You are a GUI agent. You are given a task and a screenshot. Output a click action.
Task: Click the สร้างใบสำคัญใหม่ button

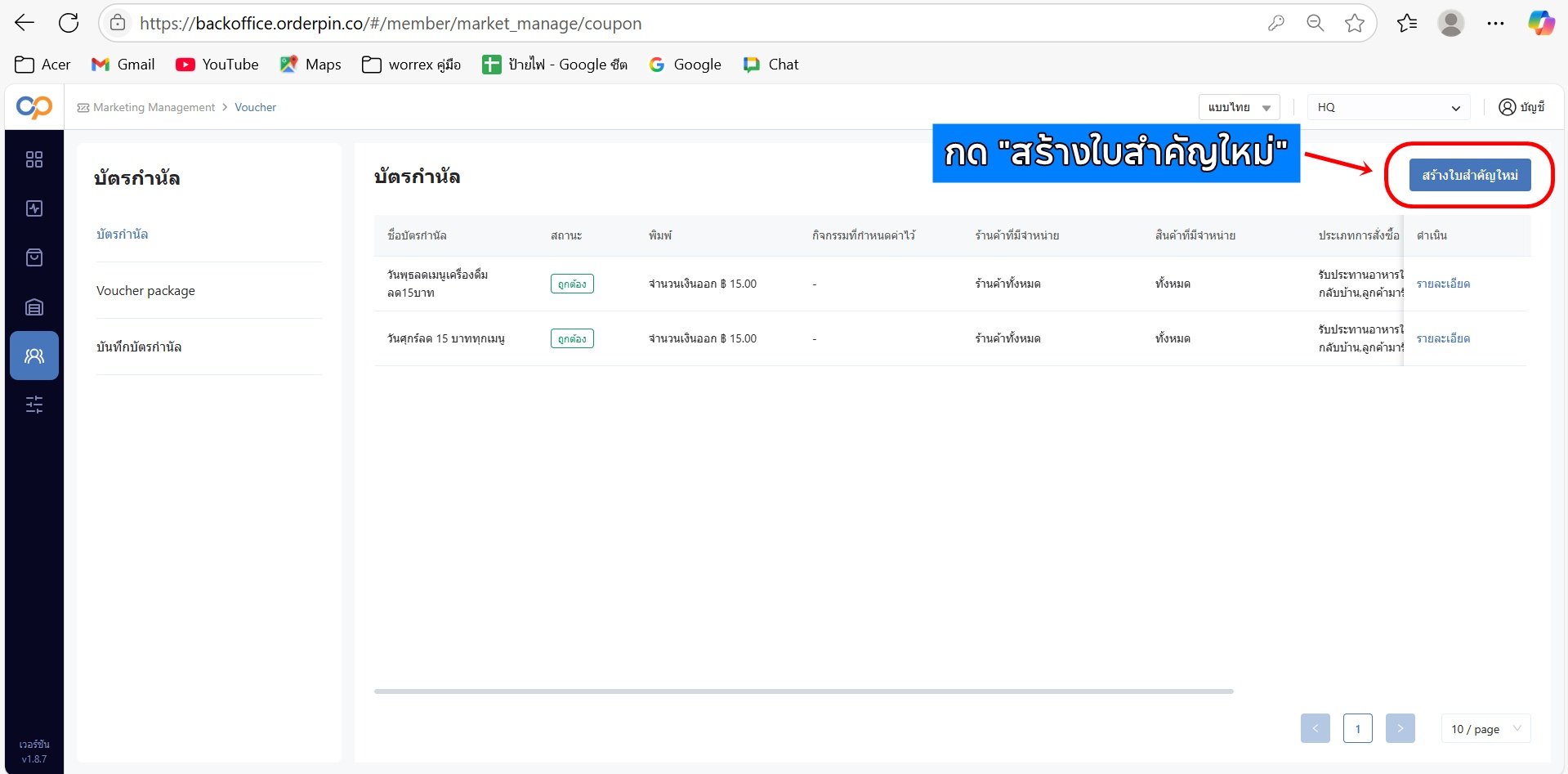tap(1470, 175)
